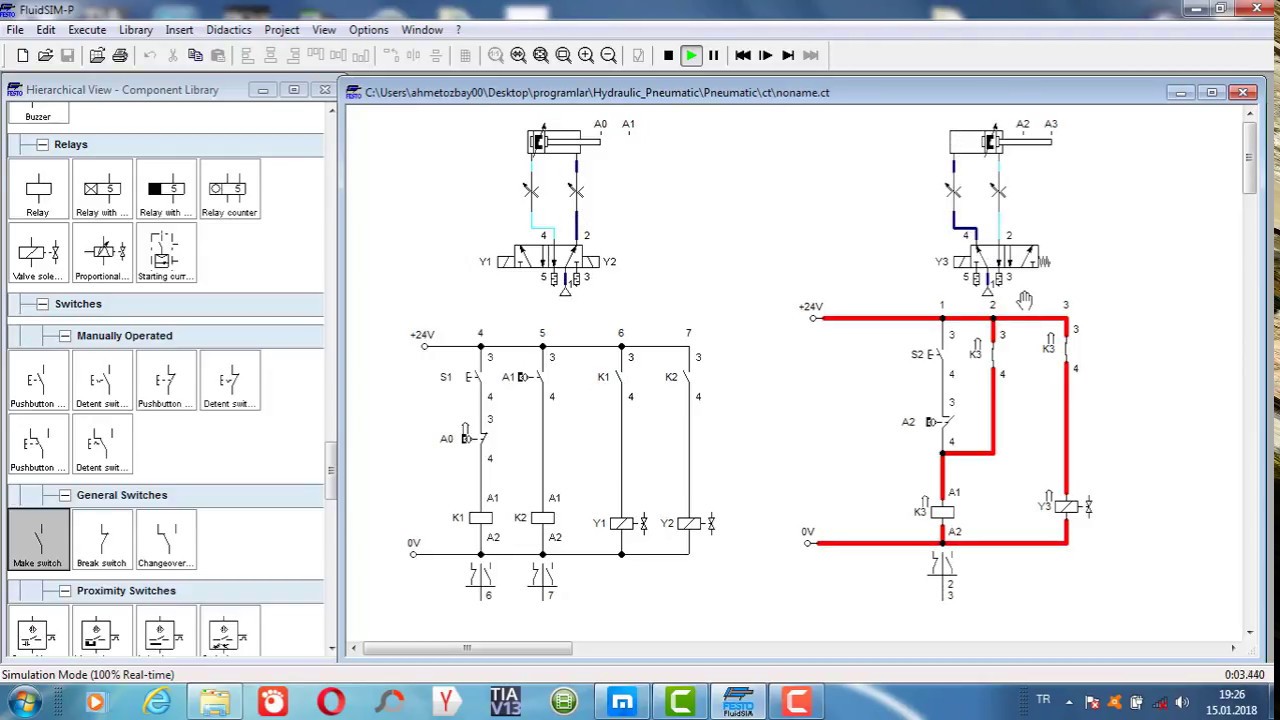Open the Didactics menu
Image resolution: width=1280 pixels, height=720 pixels.
(x=229, y=30)
